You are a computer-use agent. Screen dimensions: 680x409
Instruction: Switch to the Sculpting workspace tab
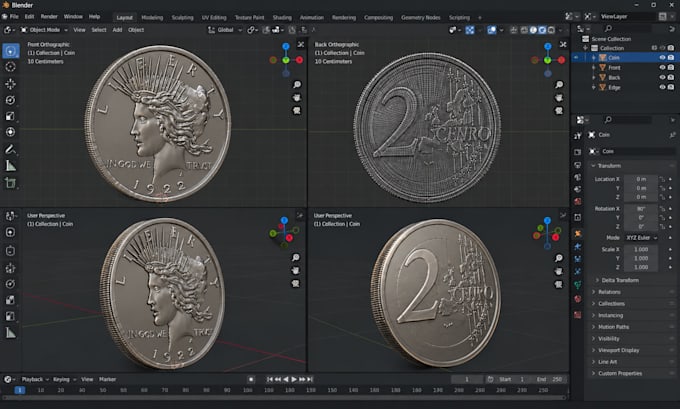(x=182, y=17)
